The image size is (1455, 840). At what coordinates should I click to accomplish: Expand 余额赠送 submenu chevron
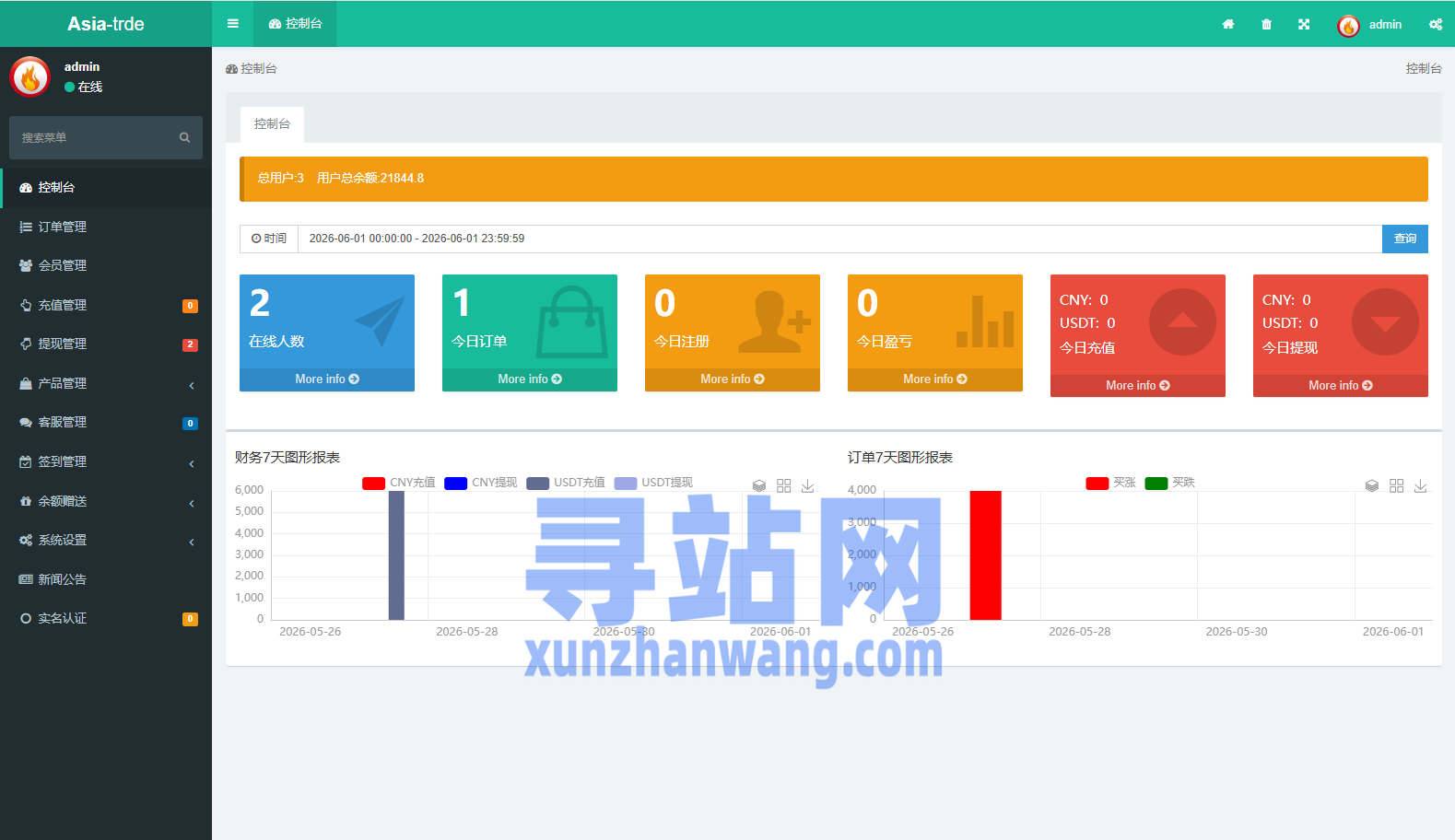coord(192,503)
